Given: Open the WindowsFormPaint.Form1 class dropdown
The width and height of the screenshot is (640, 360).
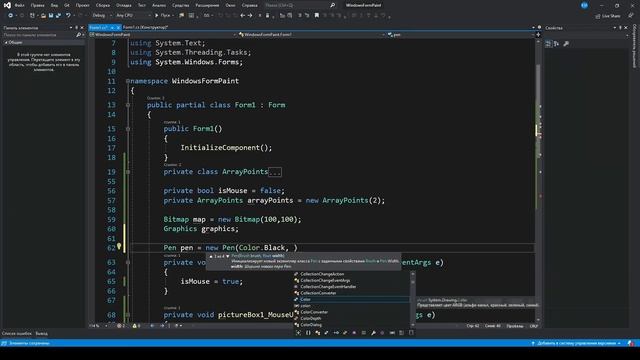Looking at the screenshot, I should pyautogui.click(x=312, y=35).
